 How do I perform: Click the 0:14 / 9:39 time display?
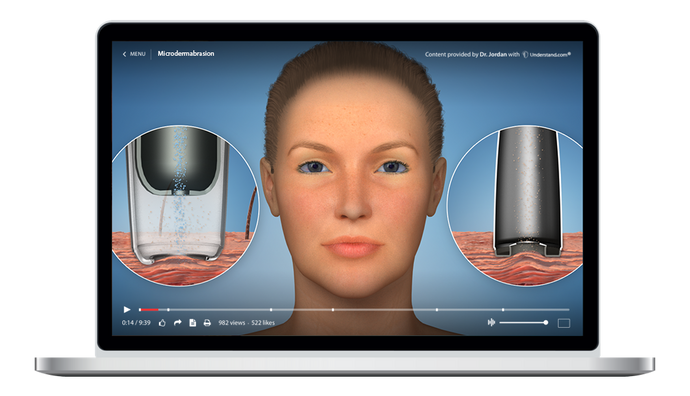point(136,323)
